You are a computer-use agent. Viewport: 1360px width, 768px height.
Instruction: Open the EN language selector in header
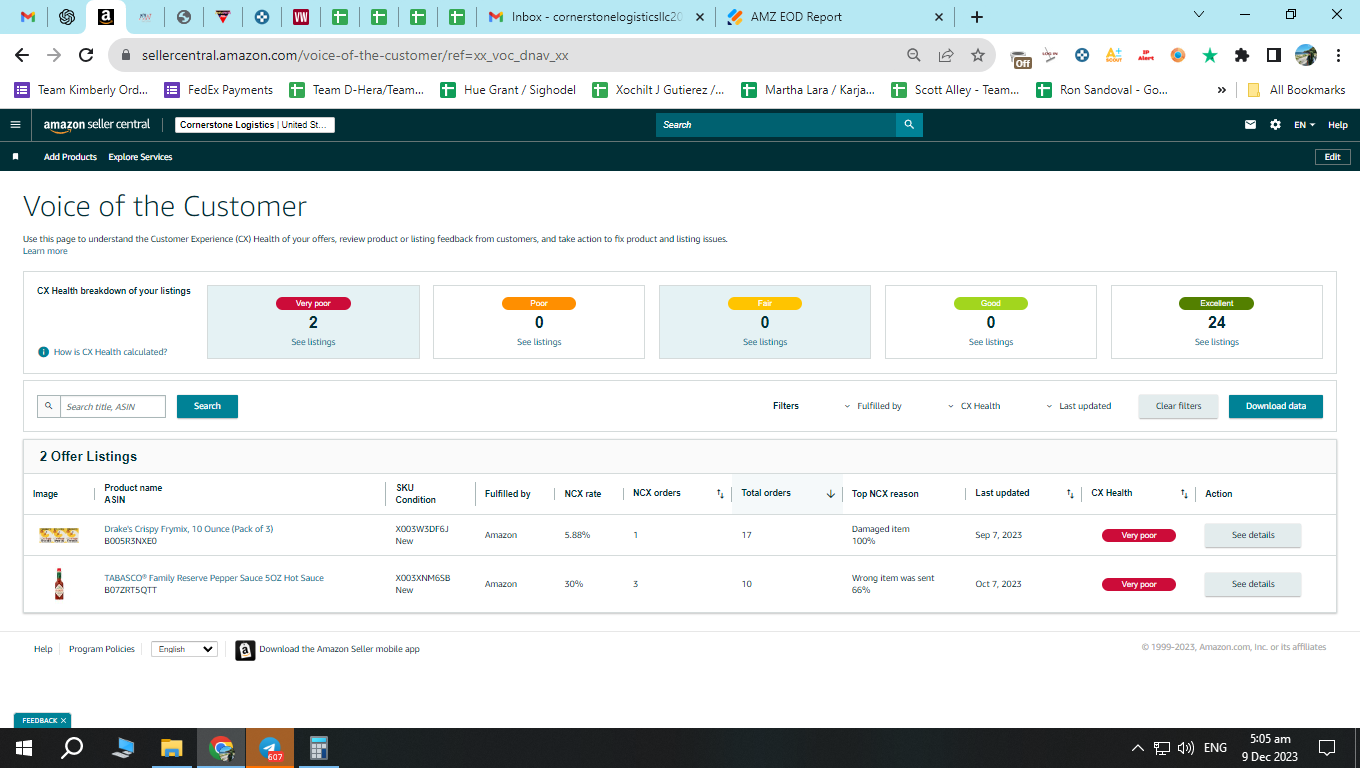1305,125
